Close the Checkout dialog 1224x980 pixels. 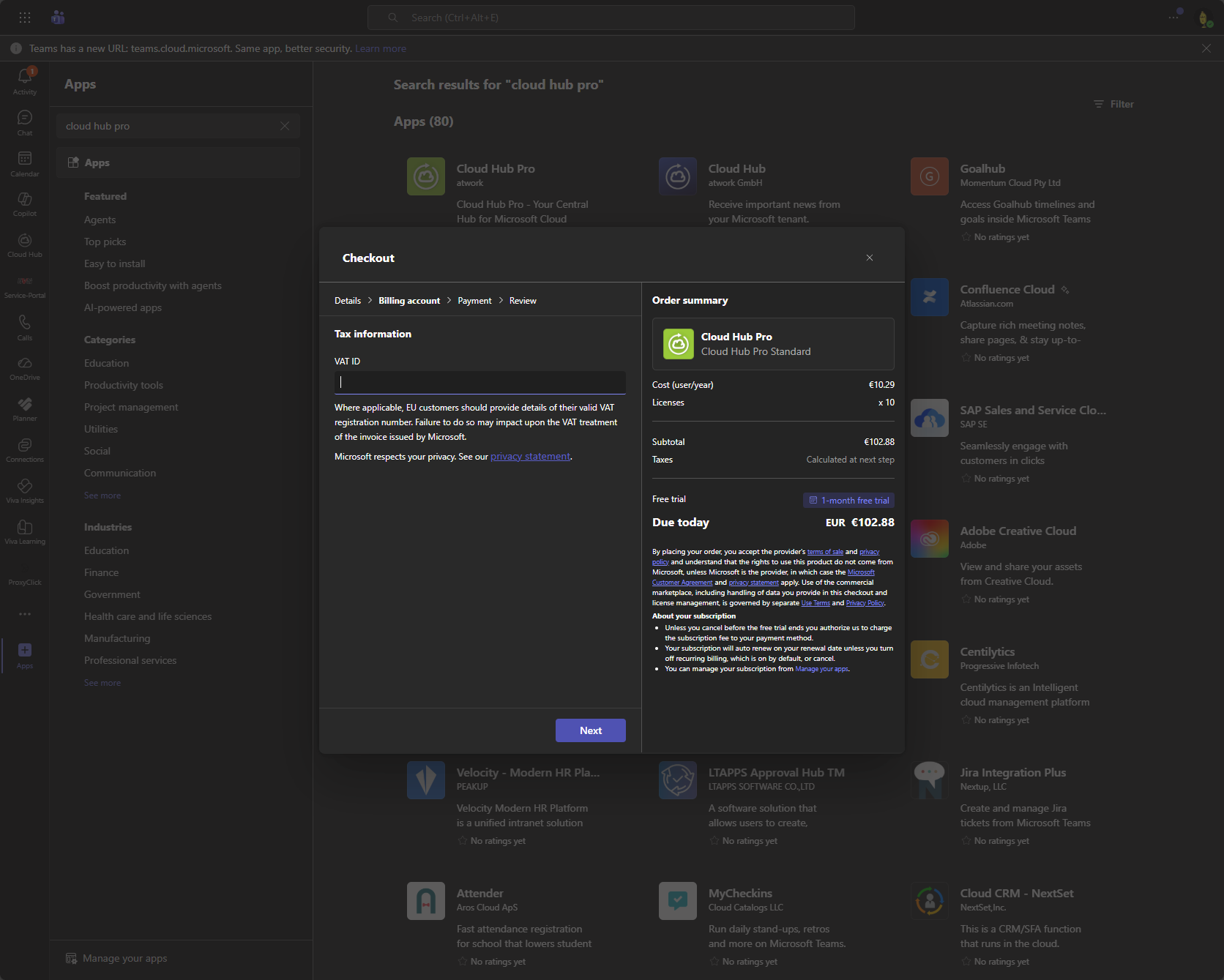click(x=870, y=258)
